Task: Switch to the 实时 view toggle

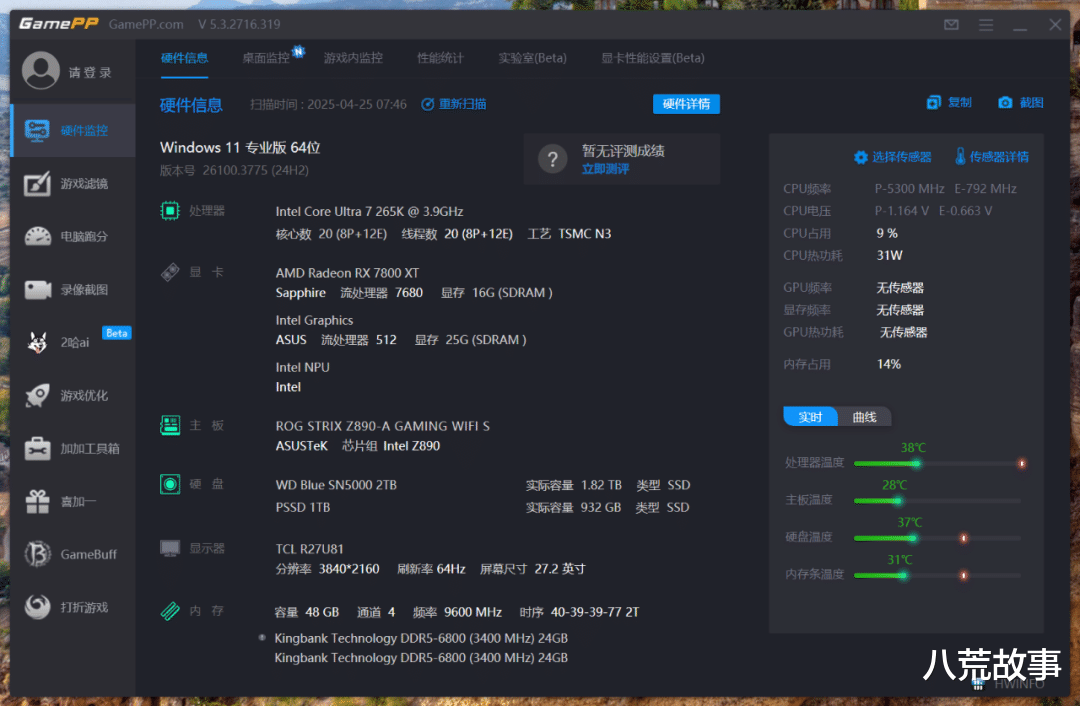Action: pos(810,417)
